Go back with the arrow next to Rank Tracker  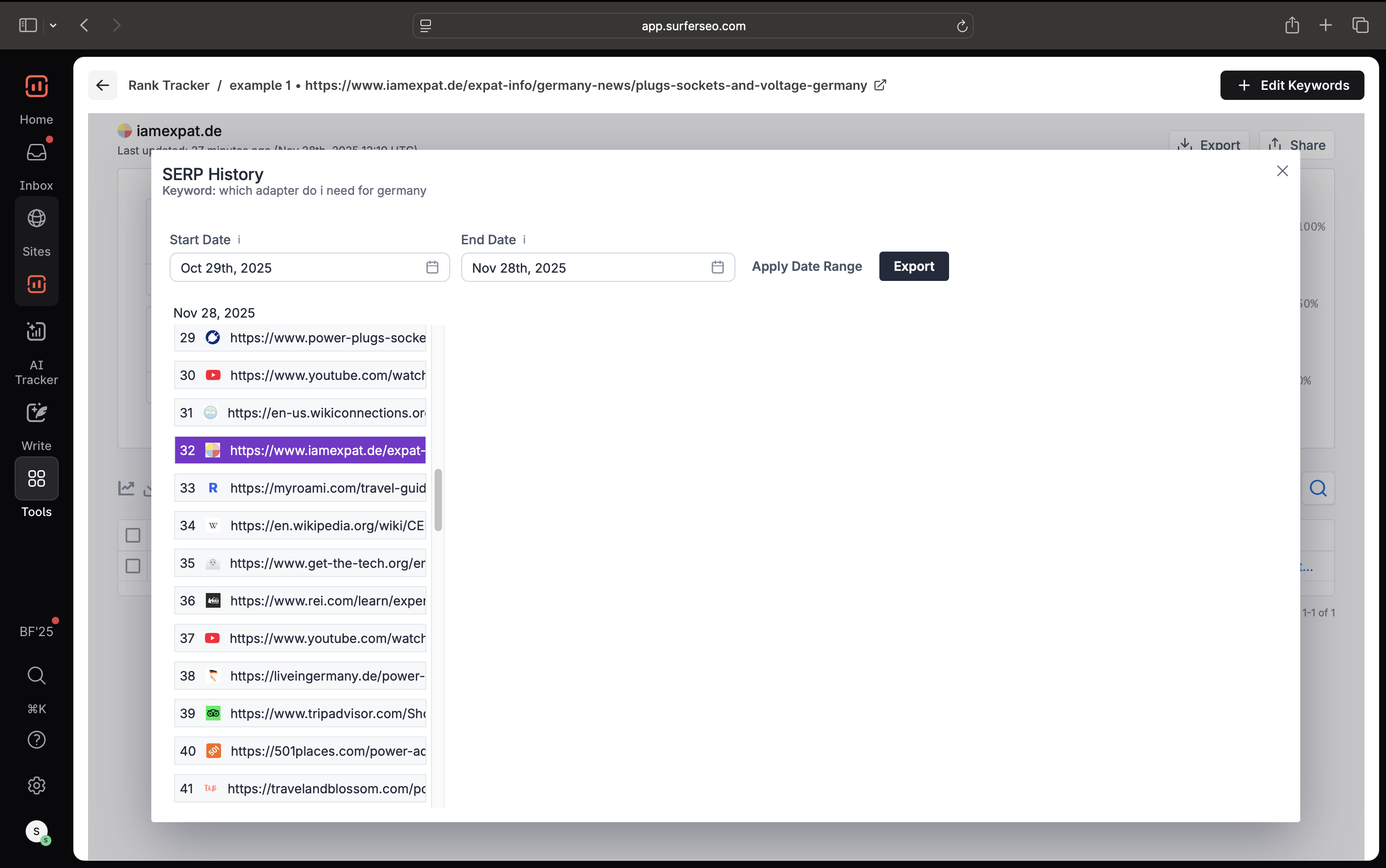pyautogui.click(x=103, y=85)
